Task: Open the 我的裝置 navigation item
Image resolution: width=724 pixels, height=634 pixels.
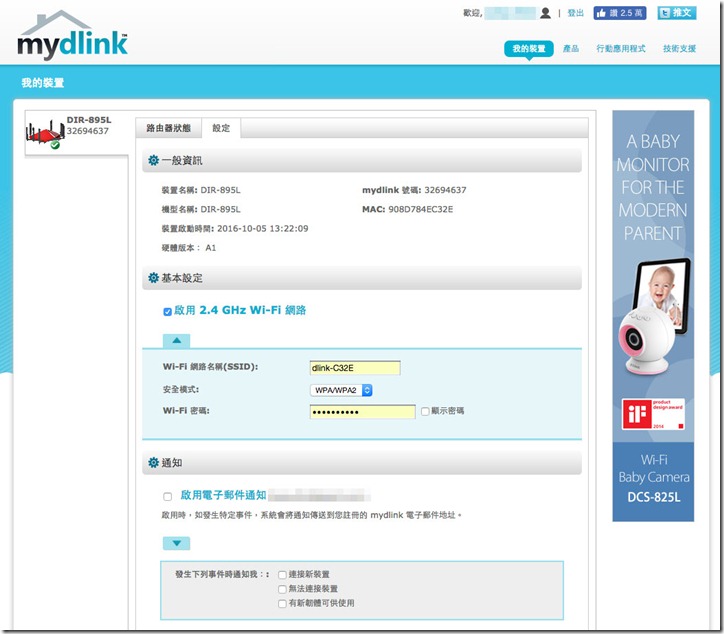Action: (x=529, y=48)
